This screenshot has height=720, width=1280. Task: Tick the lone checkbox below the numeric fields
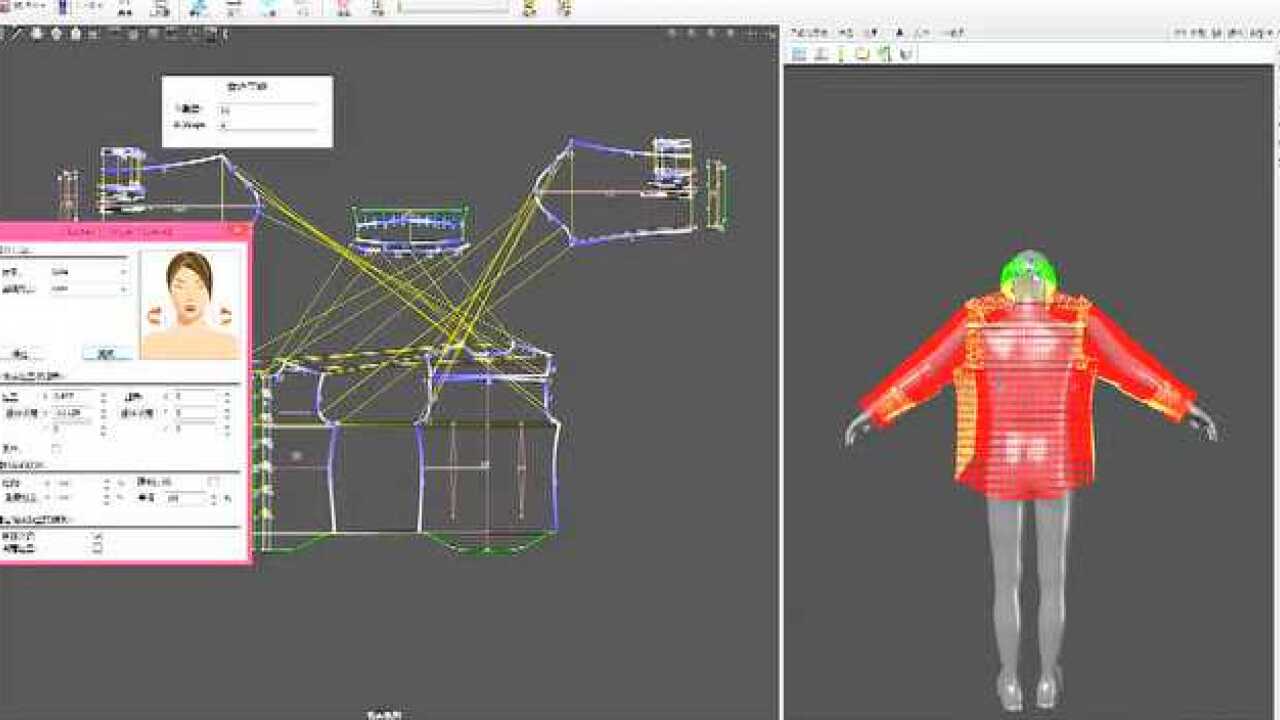pos(56,448)
